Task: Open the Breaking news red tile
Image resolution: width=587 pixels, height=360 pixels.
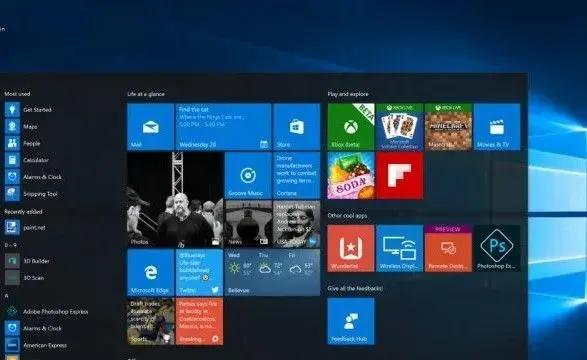Action: 199,321
